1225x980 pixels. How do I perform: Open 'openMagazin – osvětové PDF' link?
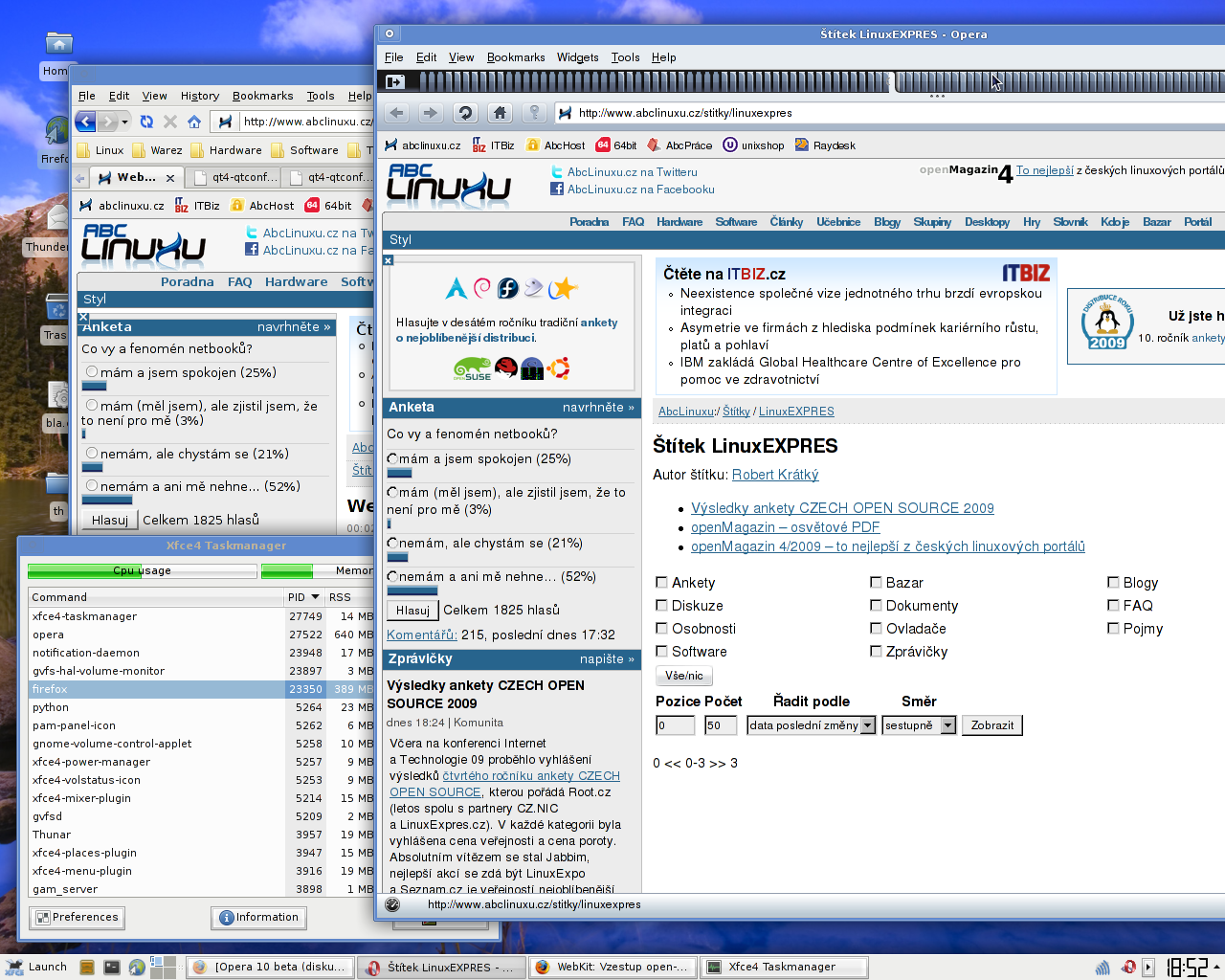(x=785, y=527)
